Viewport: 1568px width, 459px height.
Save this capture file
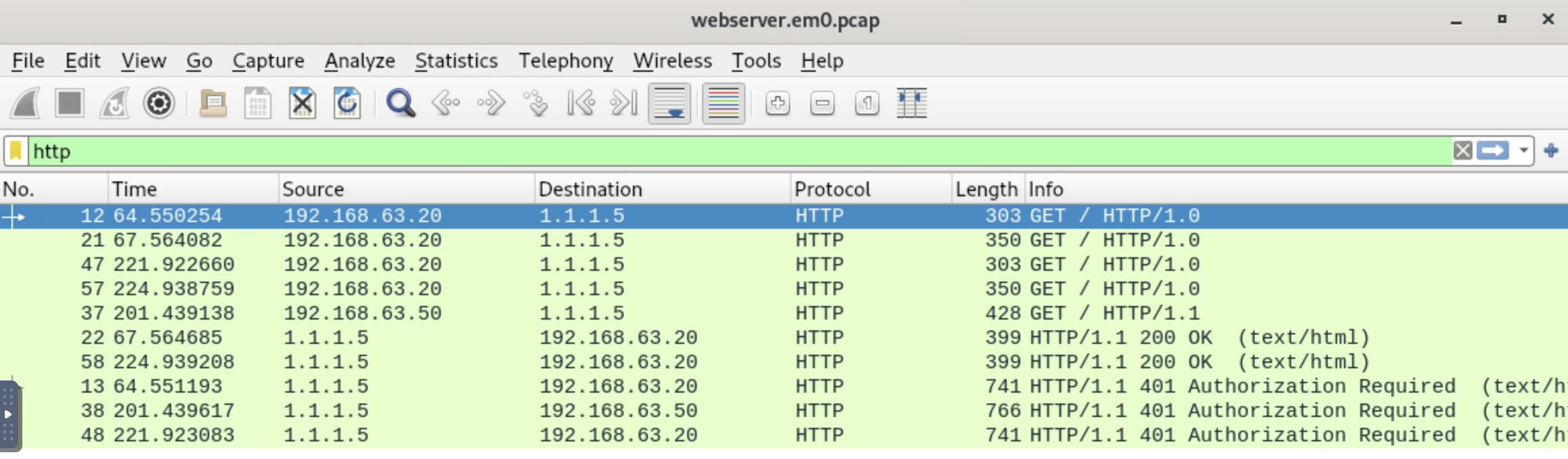click(x=257, y=104)
